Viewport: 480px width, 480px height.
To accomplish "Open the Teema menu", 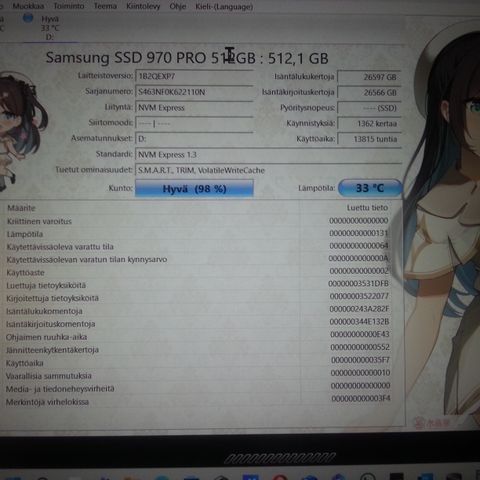I will pos(105,6).
